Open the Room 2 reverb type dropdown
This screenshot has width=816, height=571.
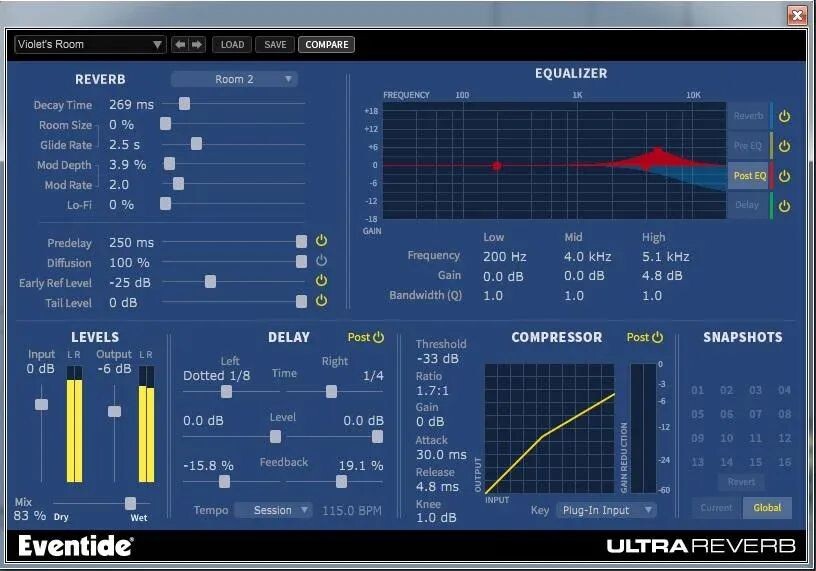(234, 79)
